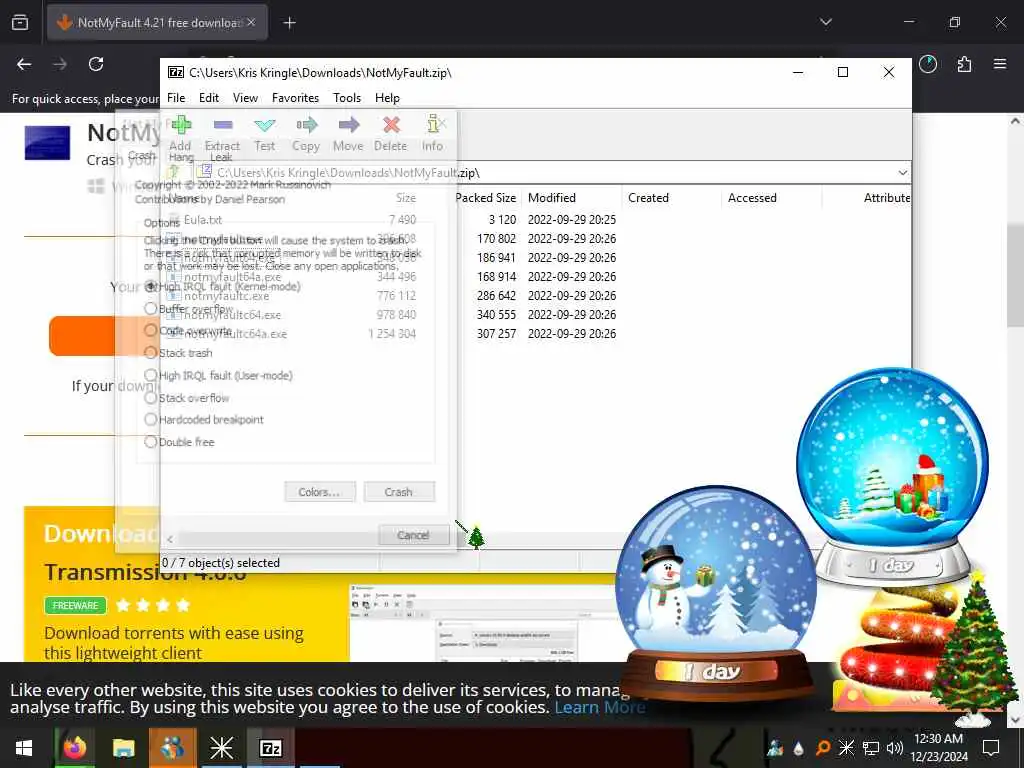Screen dimensions: 1024x768
Task: Open the File menu in 7-Zip
Action: (x=176, y=98)
